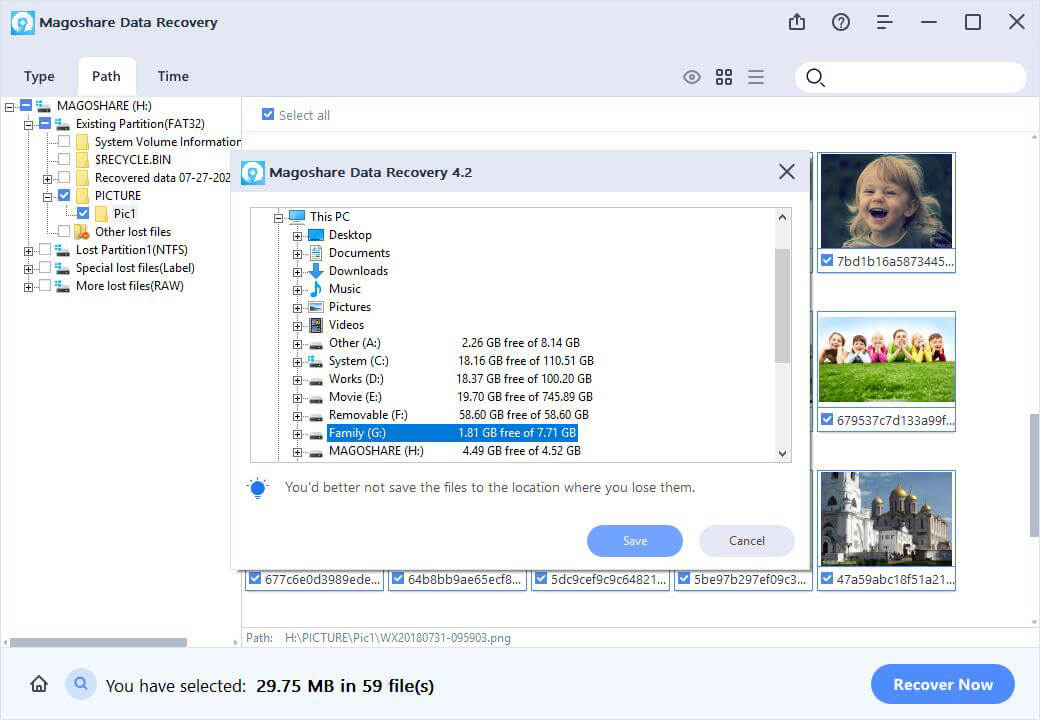Open the laughing child photo thumbnail
The height and width of the screenshot is (720, 1040).
886,201
